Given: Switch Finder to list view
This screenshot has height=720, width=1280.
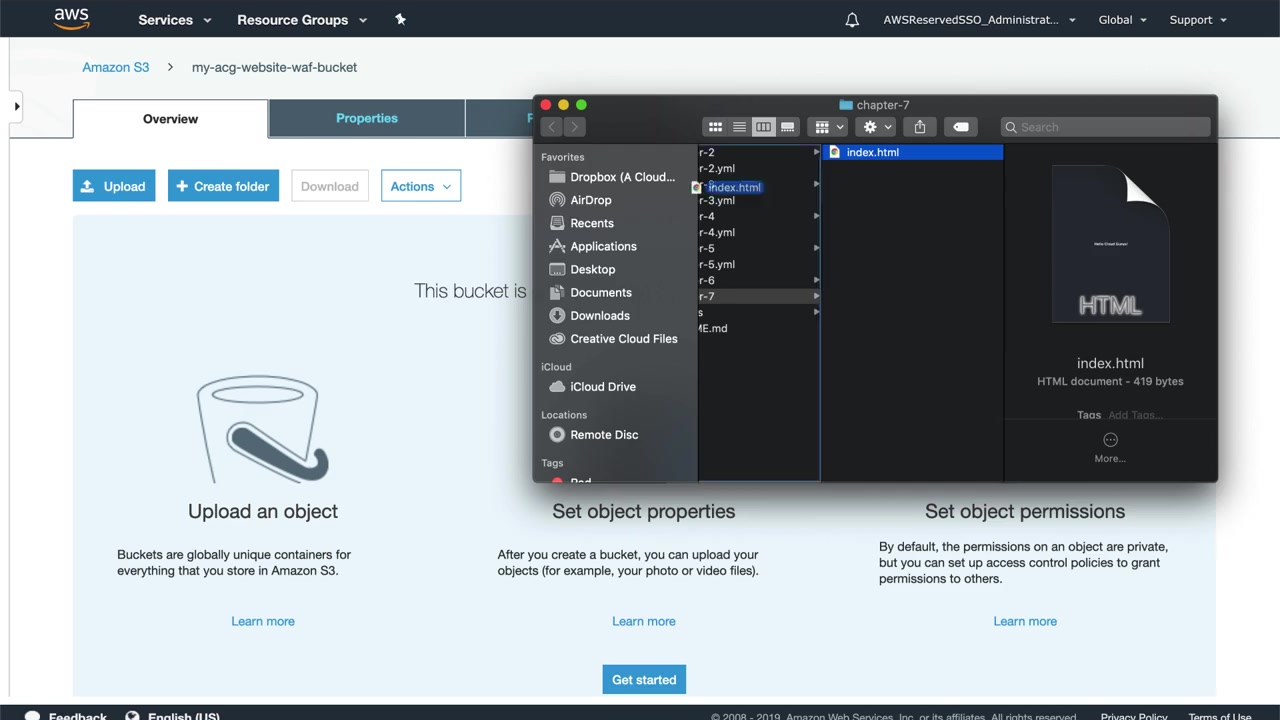Looking at the screenshot, I should tap(739, 127).
